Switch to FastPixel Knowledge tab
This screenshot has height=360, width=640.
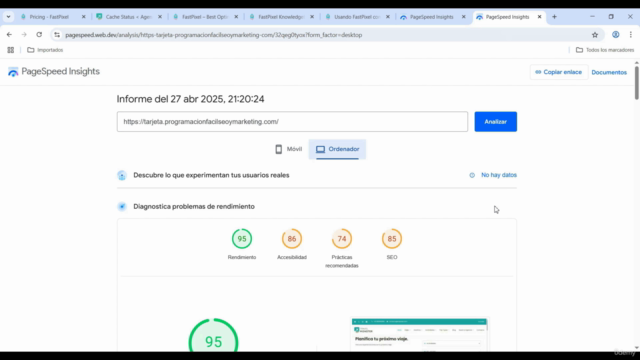point(281,17)
